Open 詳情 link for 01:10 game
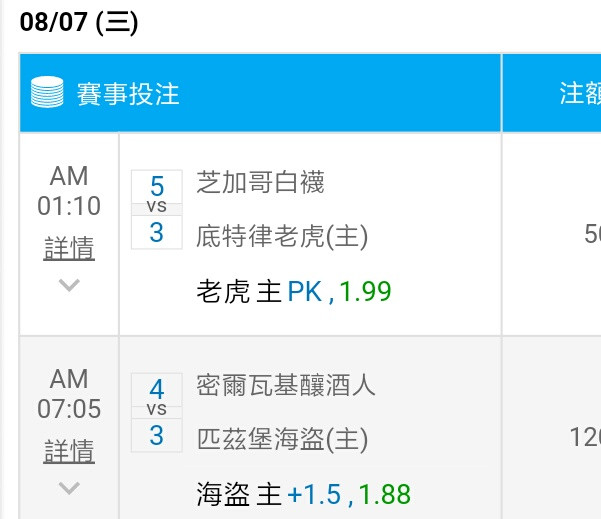Image resolution: width=601 pixels, height=519 pixels. (69, 248)
